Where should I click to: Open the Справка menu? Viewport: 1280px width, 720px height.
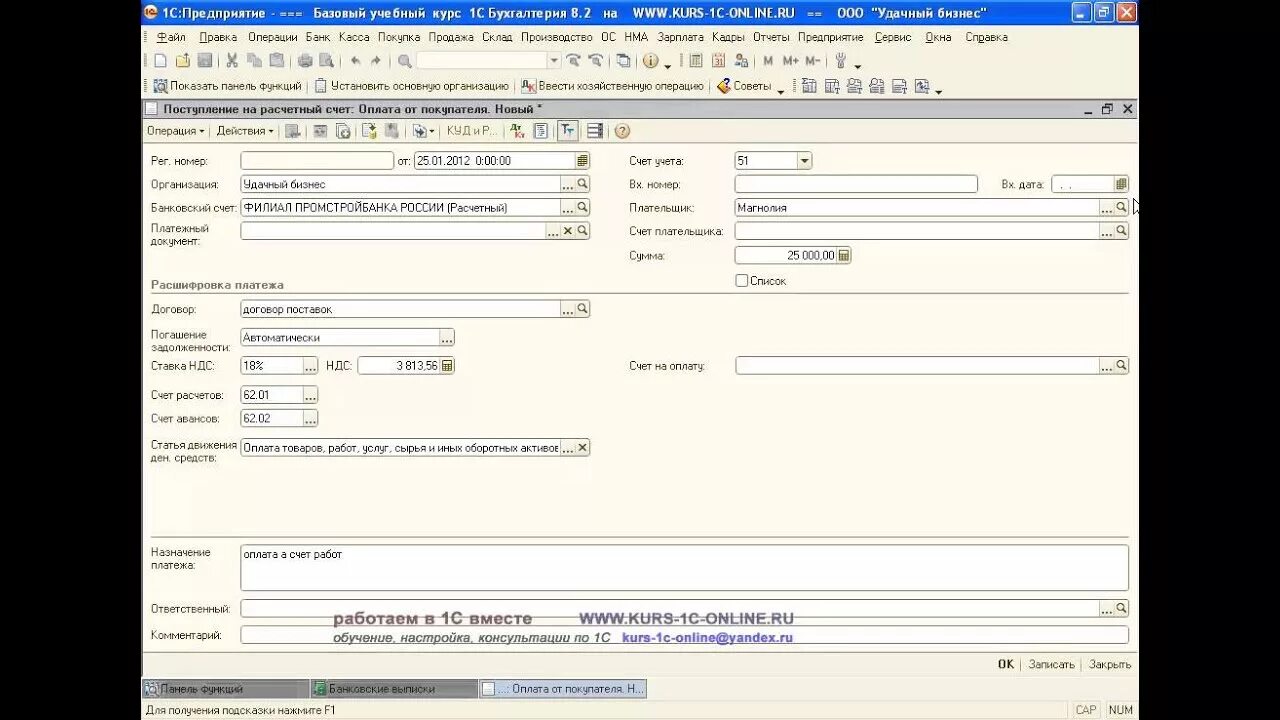[987, 37]
